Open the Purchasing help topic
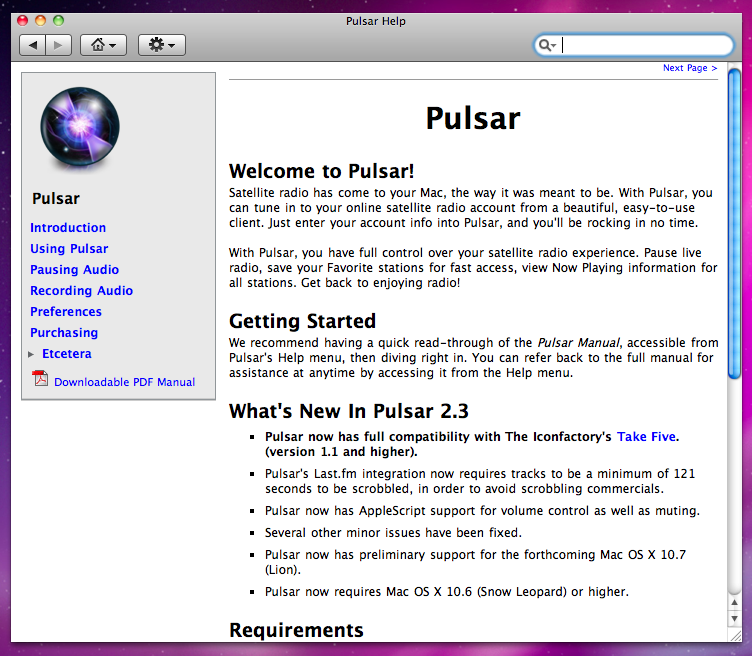 64,333
